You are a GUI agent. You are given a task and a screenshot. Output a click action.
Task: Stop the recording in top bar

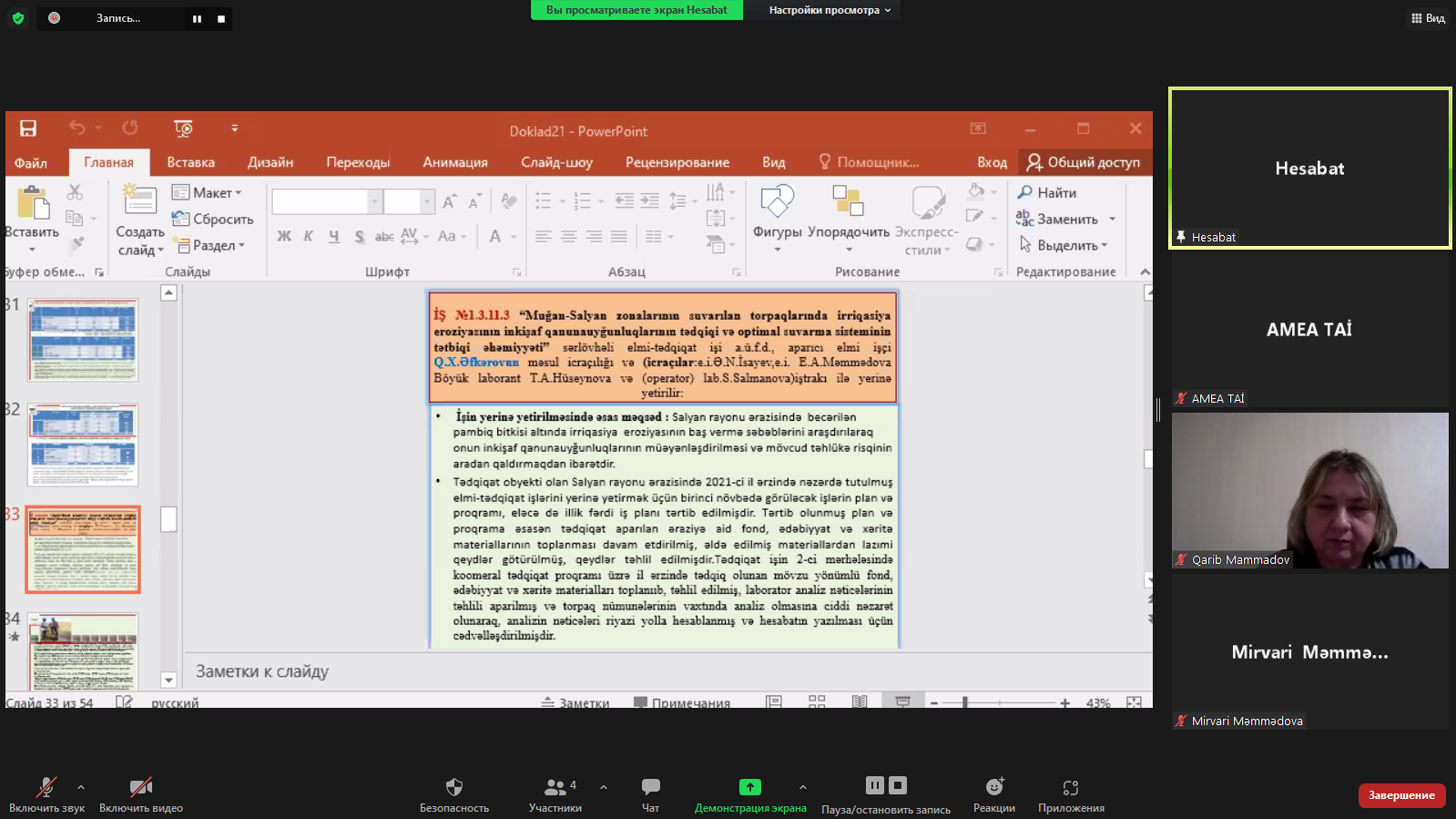[220, 18]
